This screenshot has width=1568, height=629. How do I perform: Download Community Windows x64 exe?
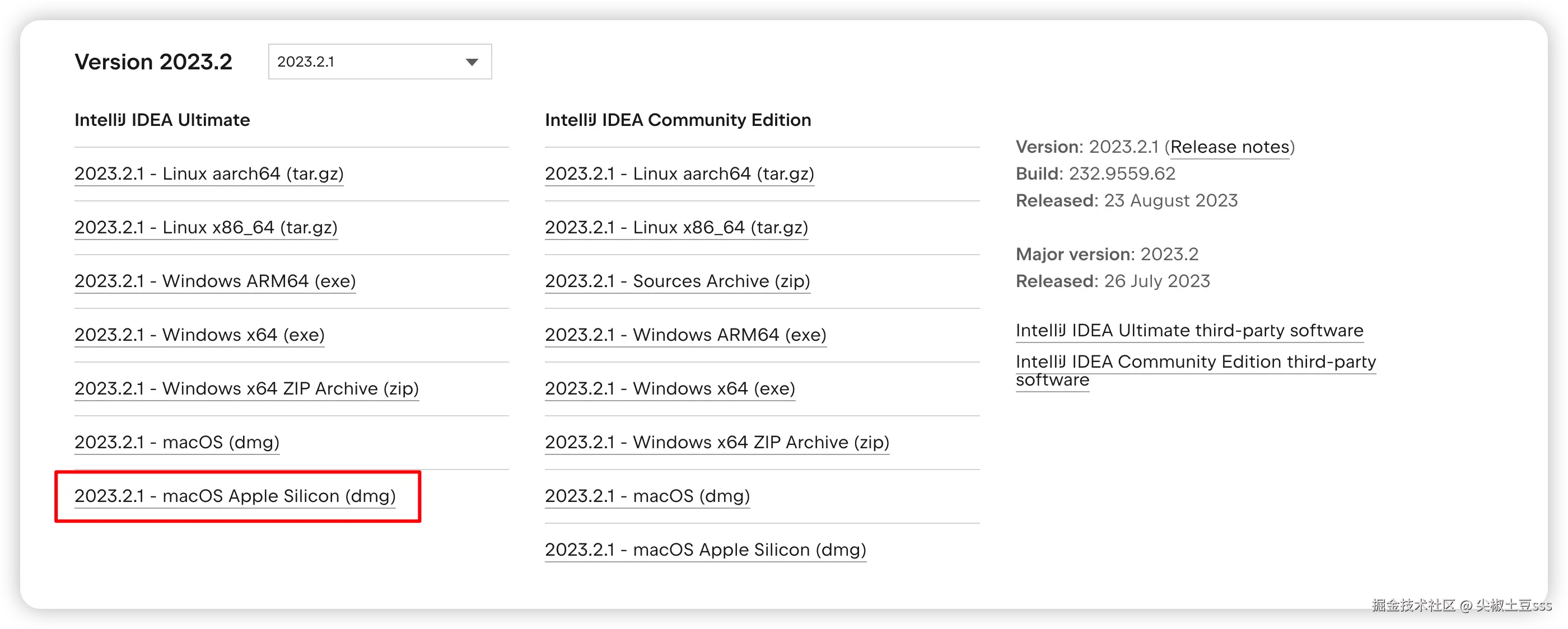(x=670, y=388)
